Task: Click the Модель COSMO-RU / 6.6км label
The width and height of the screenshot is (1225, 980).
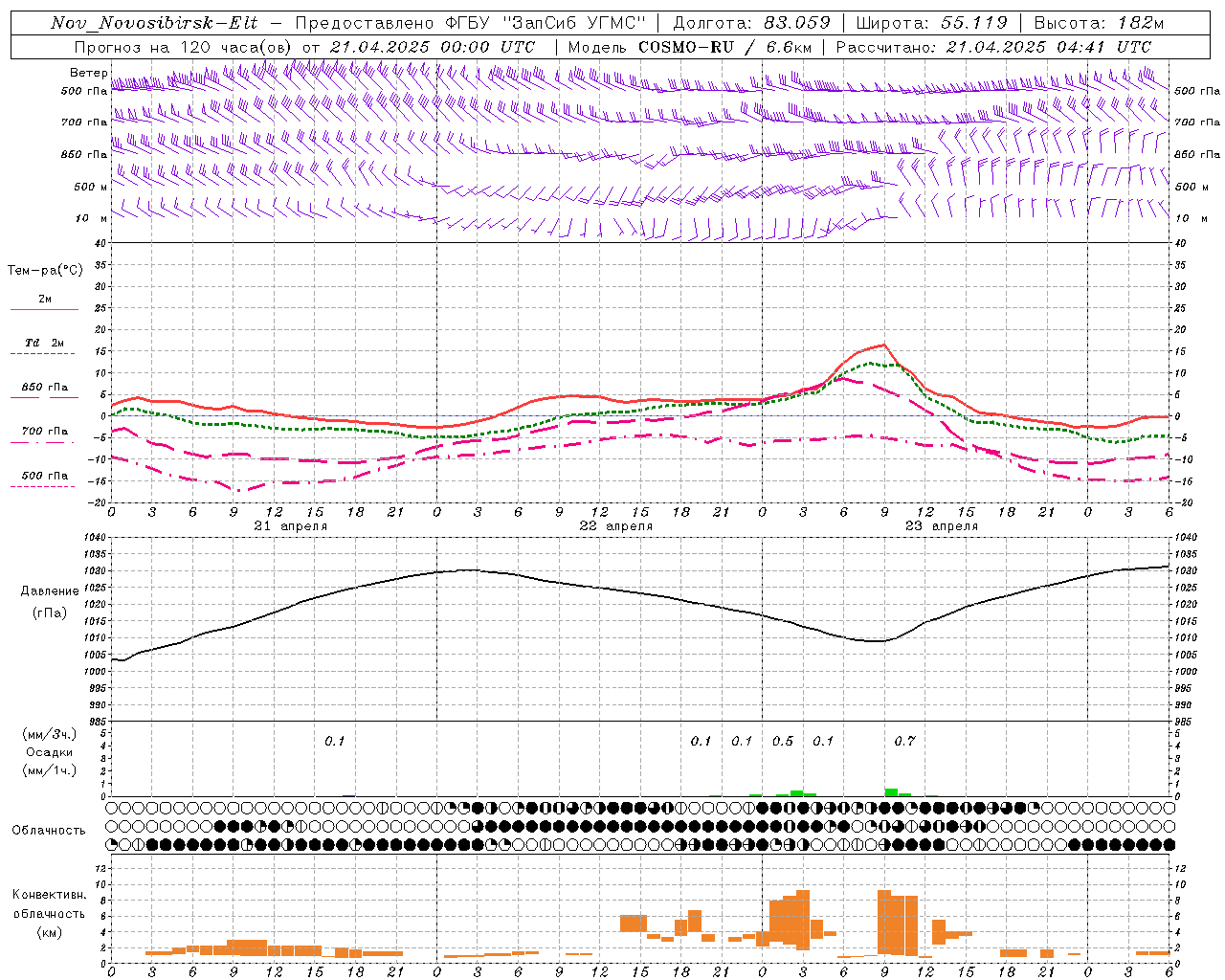Action: pyautogui.click(x=689, y=47)
